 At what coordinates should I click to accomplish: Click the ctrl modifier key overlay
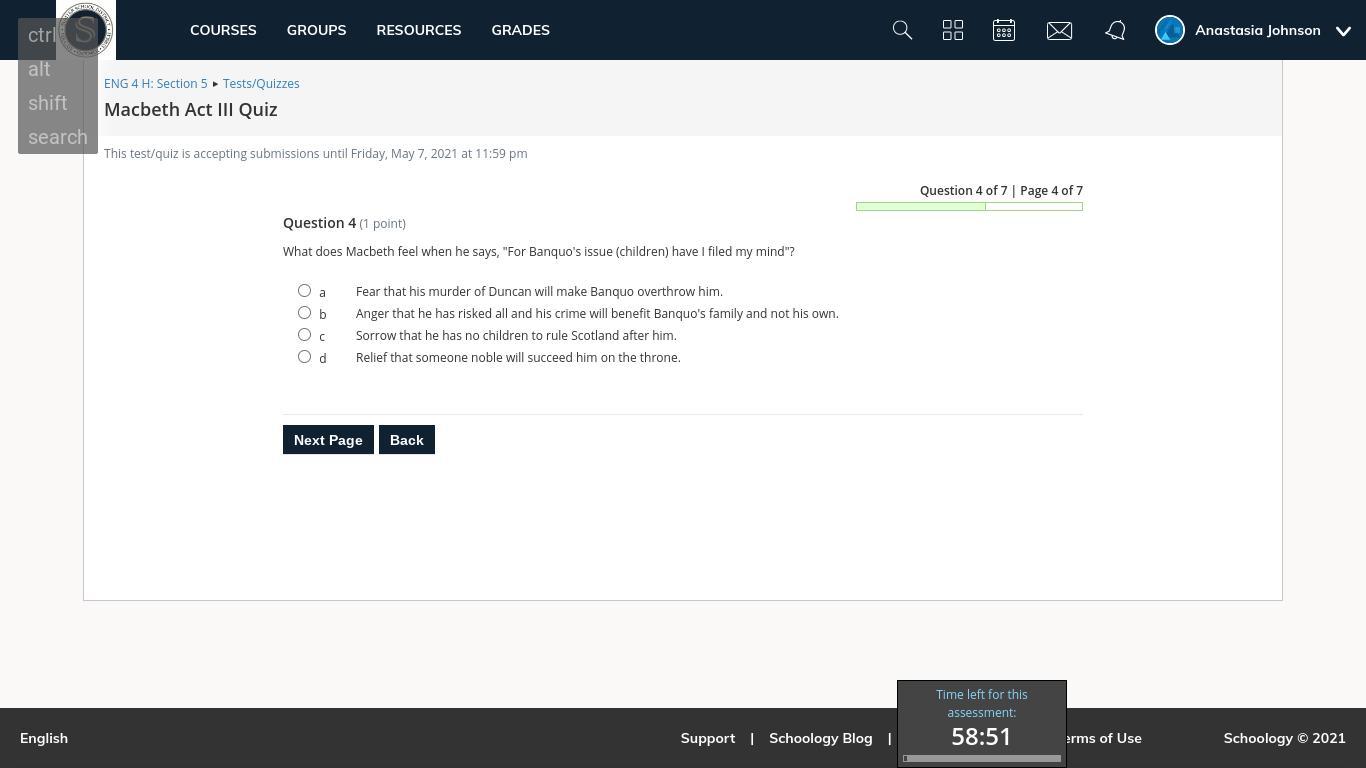point(42,35)
